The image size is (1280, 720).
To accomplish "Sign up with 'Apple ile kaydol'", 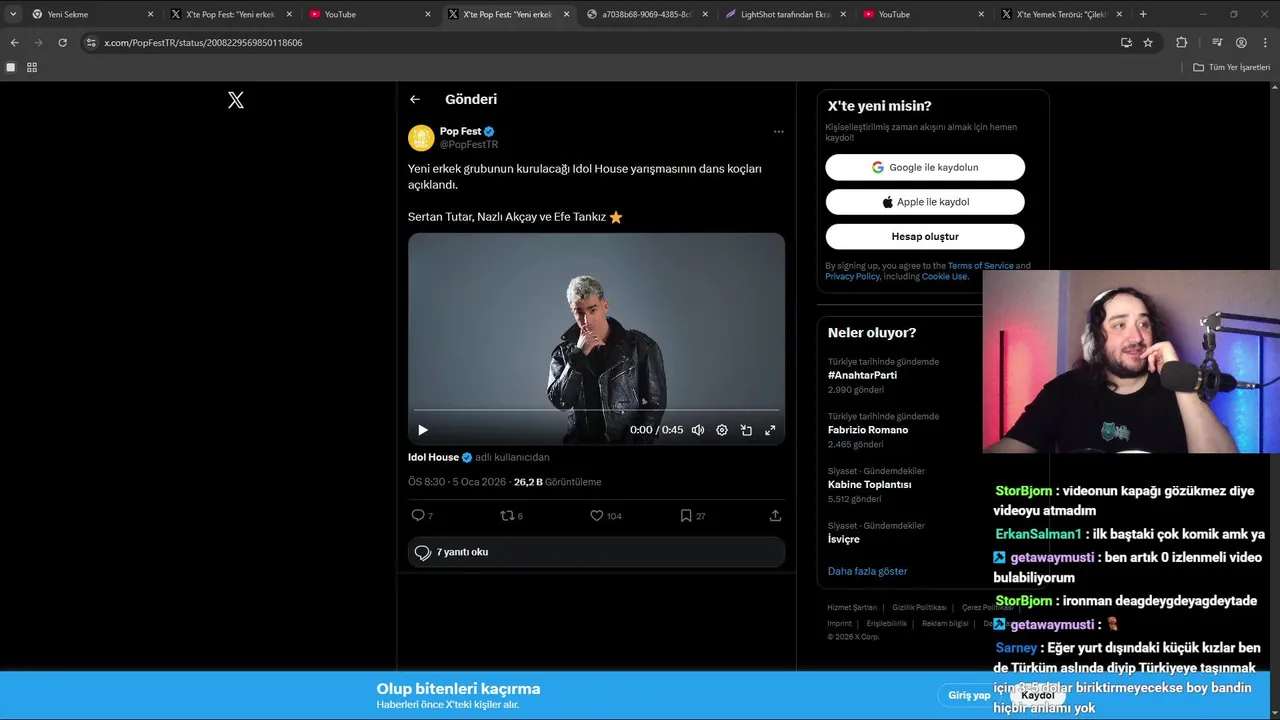I will pyautogui.click(x=925, y=202).
